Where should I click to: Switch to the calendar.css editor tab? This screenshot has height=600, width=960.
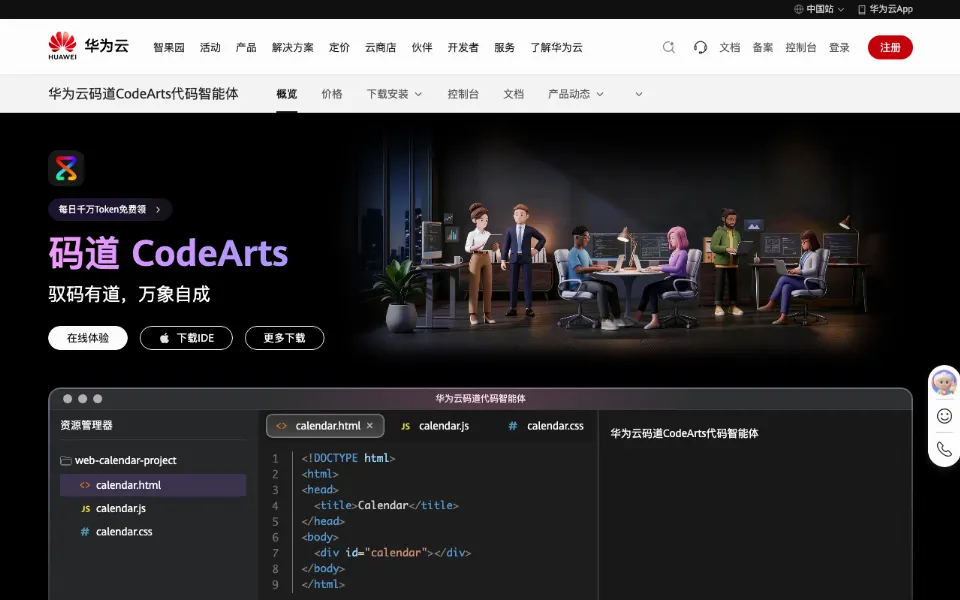(x=546, y=426)
